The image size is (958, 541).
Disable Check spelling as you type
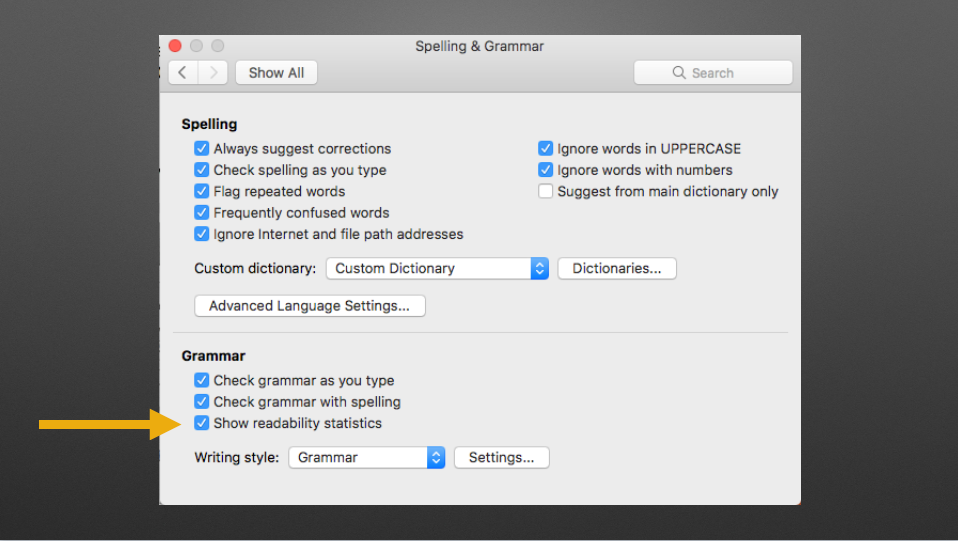tap(202, 170)
